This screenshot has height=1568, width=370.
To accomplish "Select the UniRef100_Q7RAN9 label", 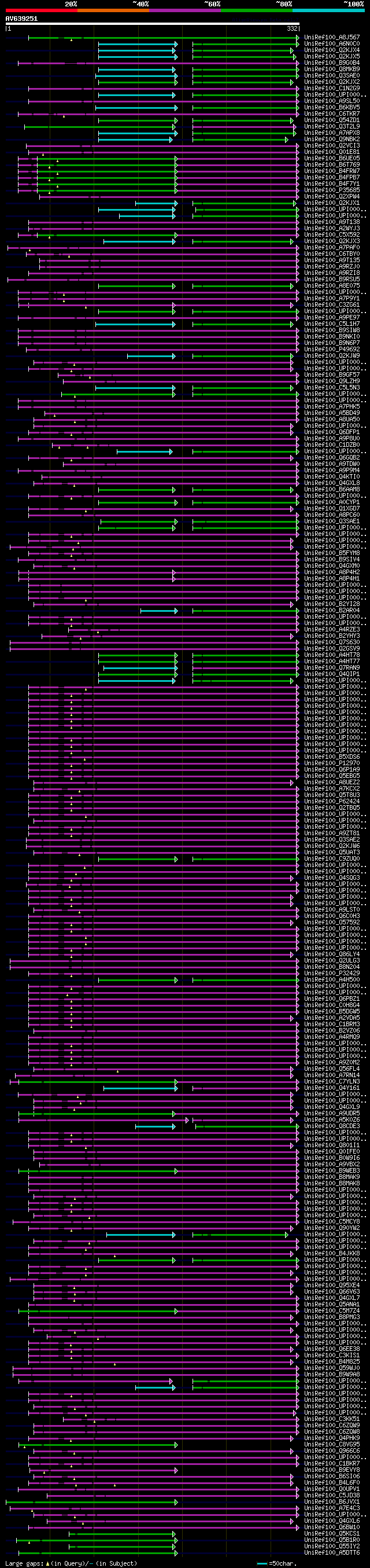I will coord(332,668).
